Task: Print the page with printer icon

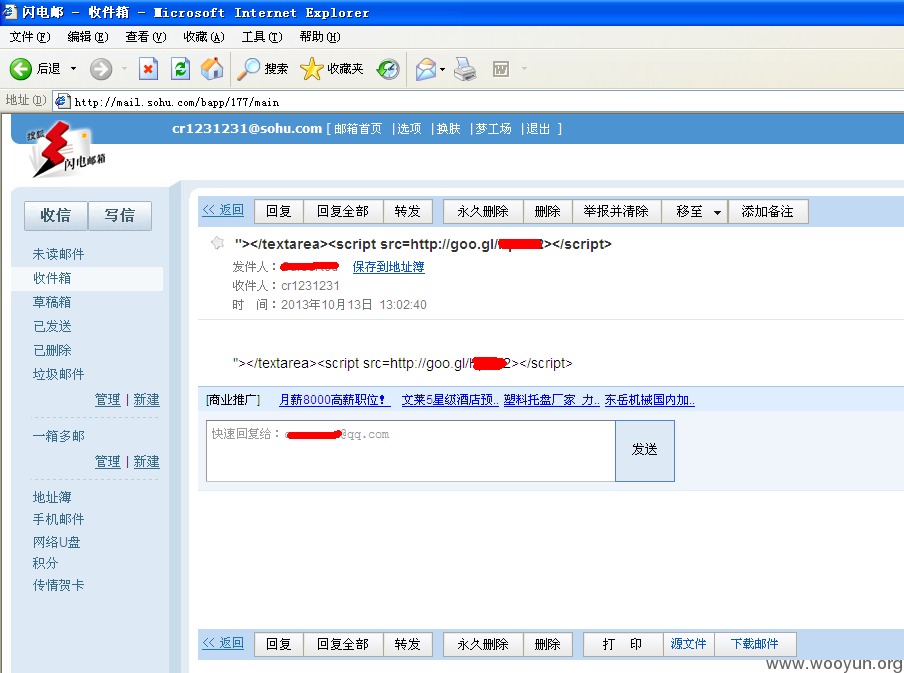Action: pyautogui.click(x=465, y=69)
